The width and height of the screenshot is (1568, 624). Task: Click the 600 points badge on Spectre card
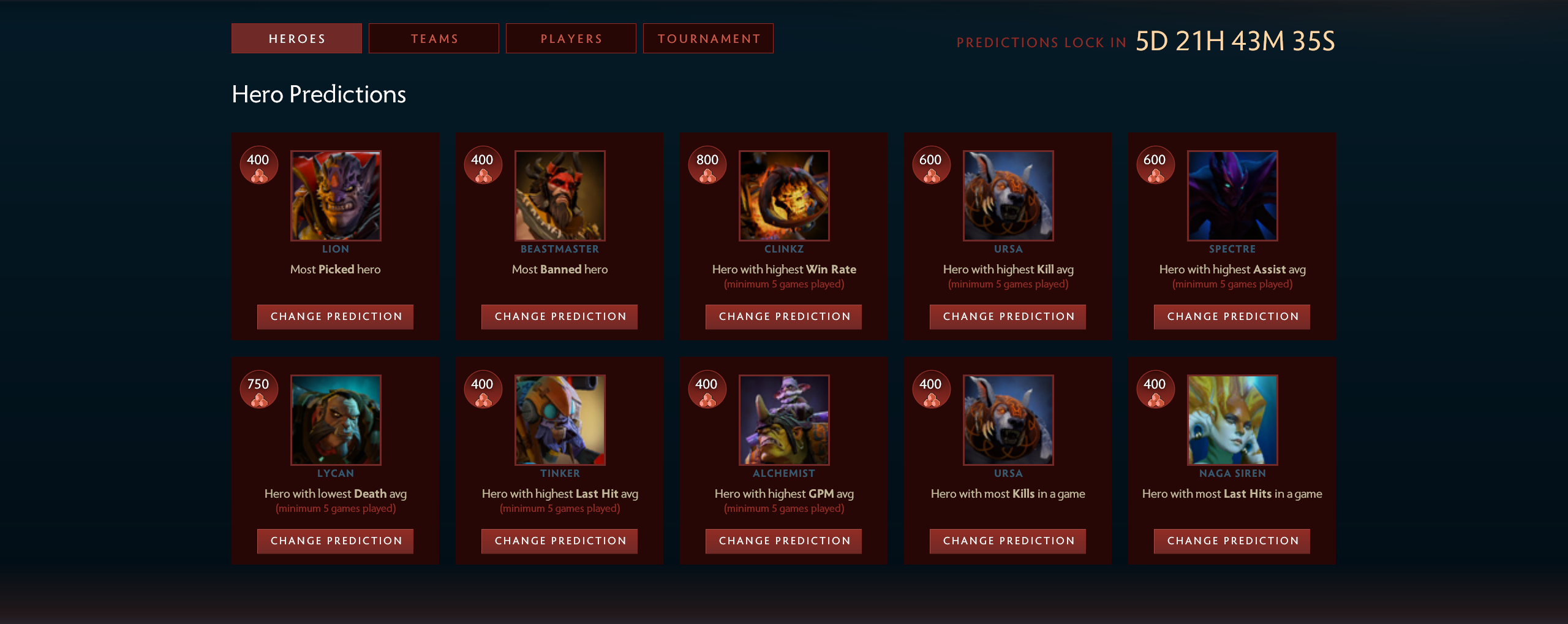1156,166
